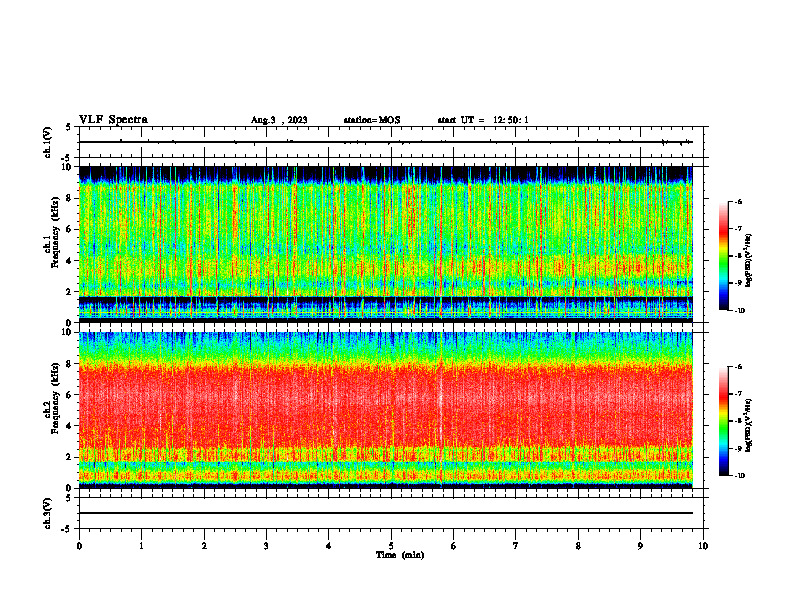Viewport: 792px width, 612px height.
Task: Click the ch.1(V) axis "5" tick
Action: [68, 127]
